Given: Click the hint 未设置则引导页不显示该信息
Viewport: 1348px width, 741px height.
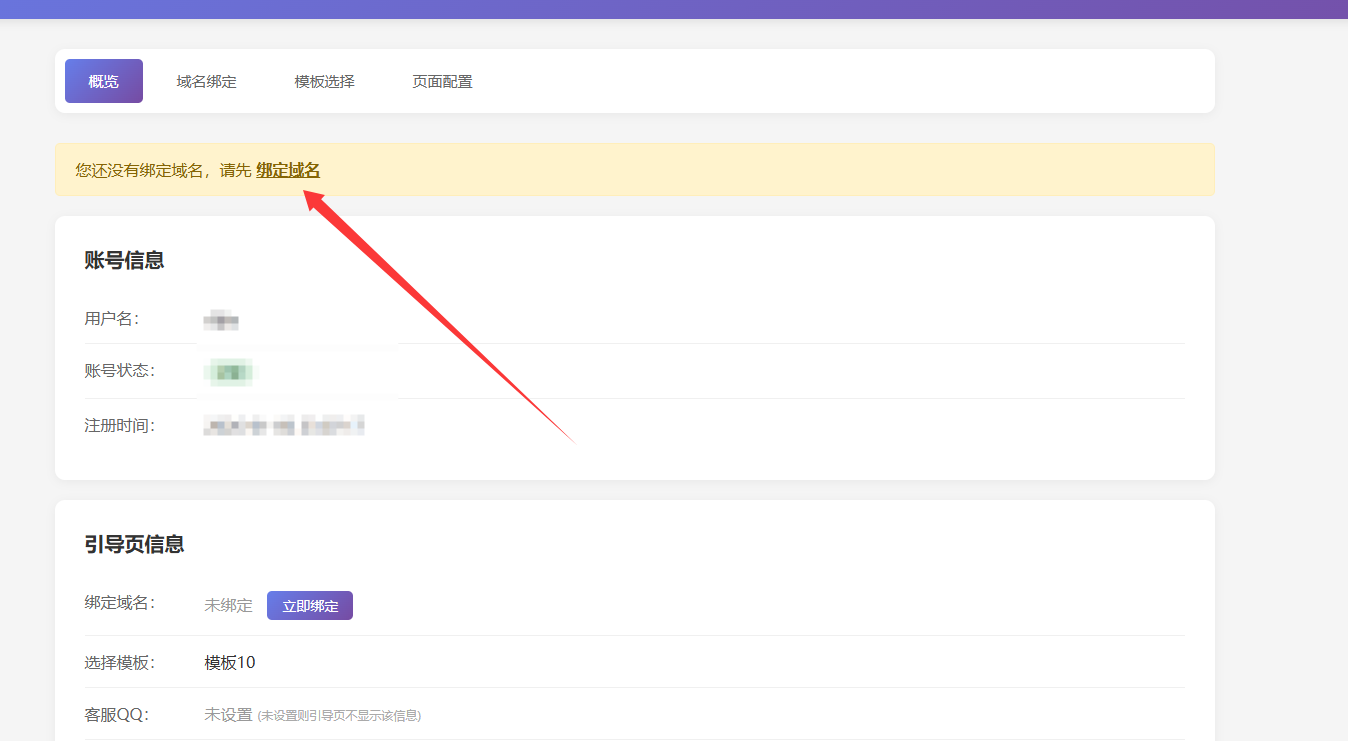Looking at the screenshot, I should [339, 716].
